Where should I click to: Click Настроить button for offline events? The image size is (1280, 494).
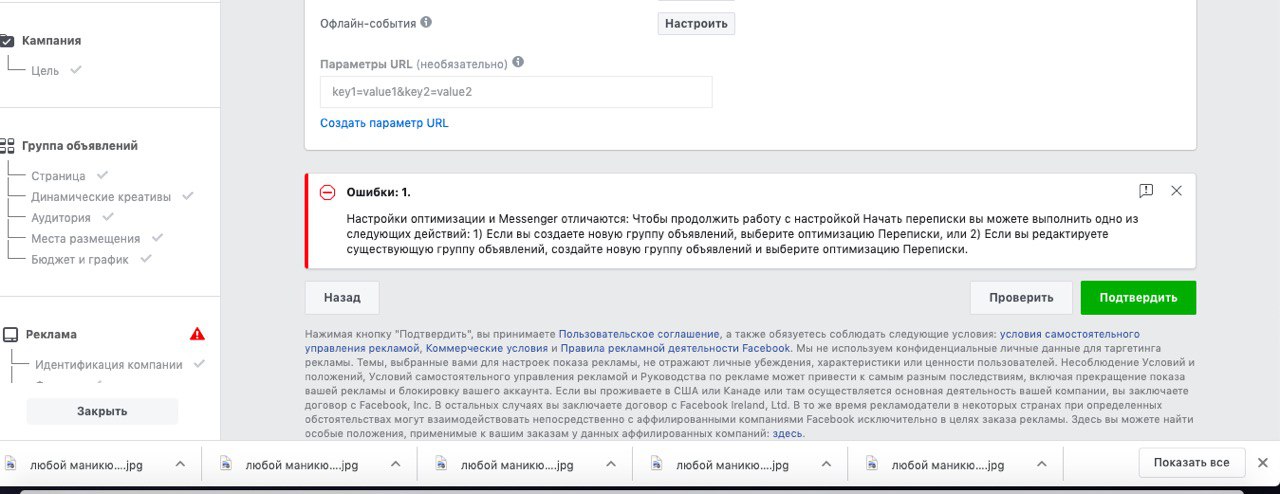(x=696, y=23)
